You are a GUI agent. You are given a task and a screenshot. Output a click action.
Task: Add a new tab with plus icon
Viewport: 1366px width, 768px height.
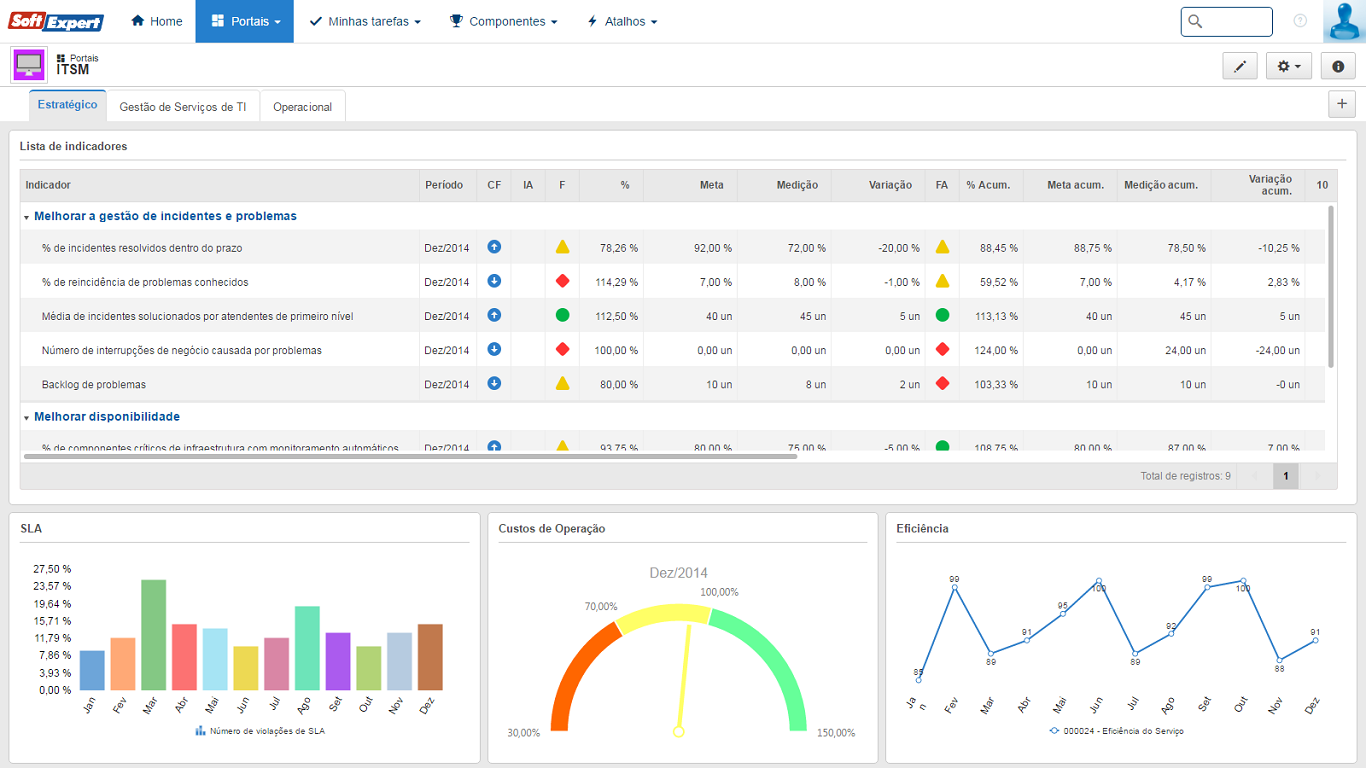tap(1342, 103)
